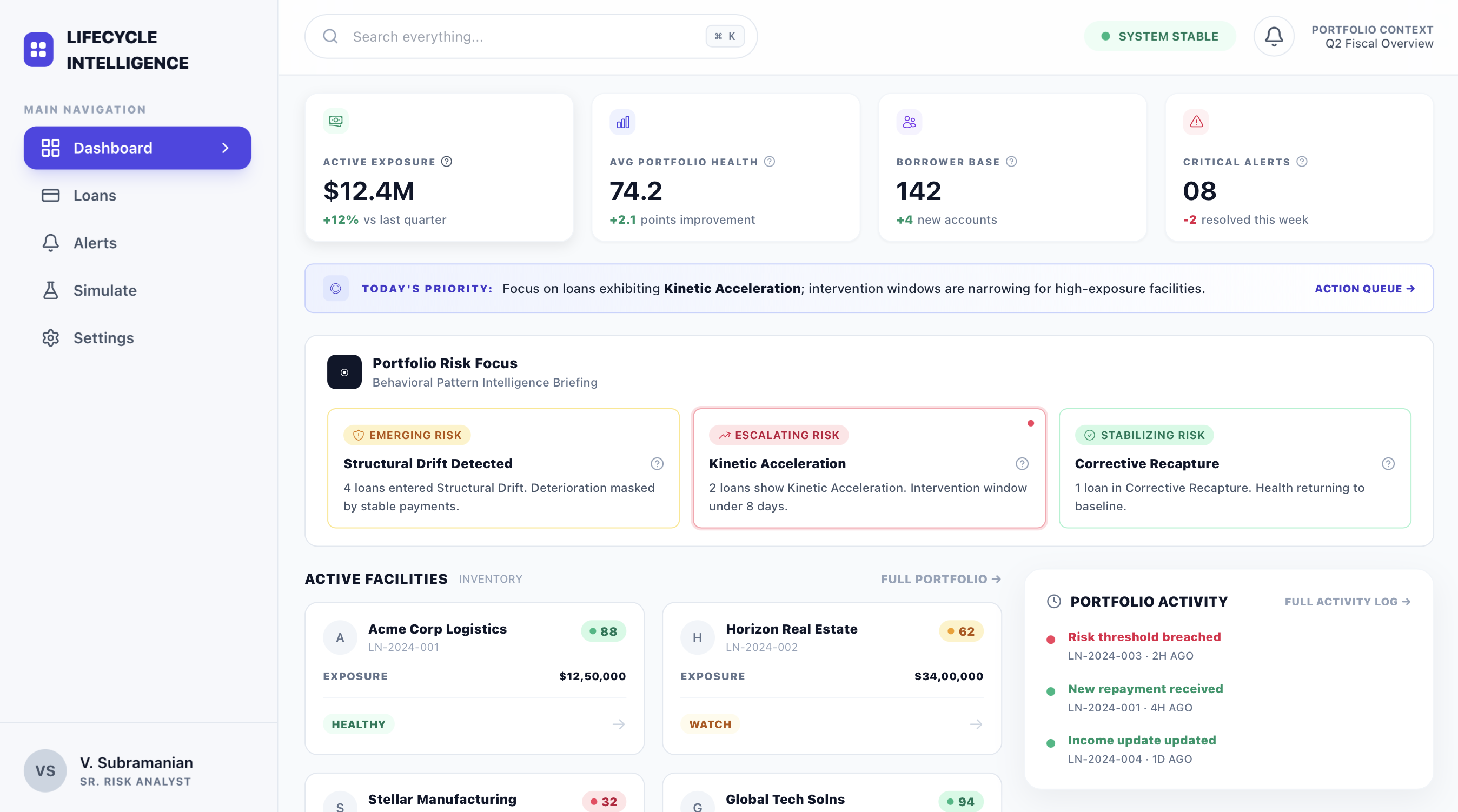Click Kinetic Acceleration help question icon
The image size is (1458, 812).
pos(1022,463)
